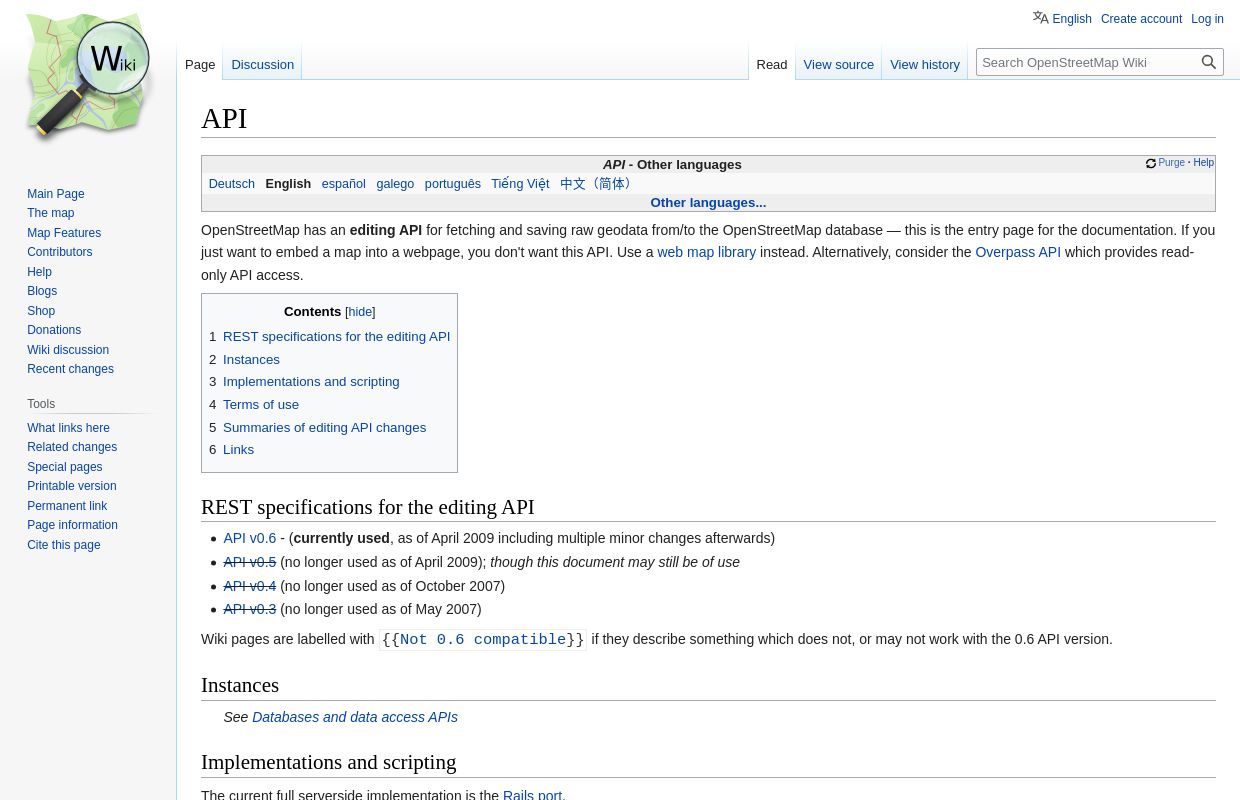Open the web map library link

point(706,252)
